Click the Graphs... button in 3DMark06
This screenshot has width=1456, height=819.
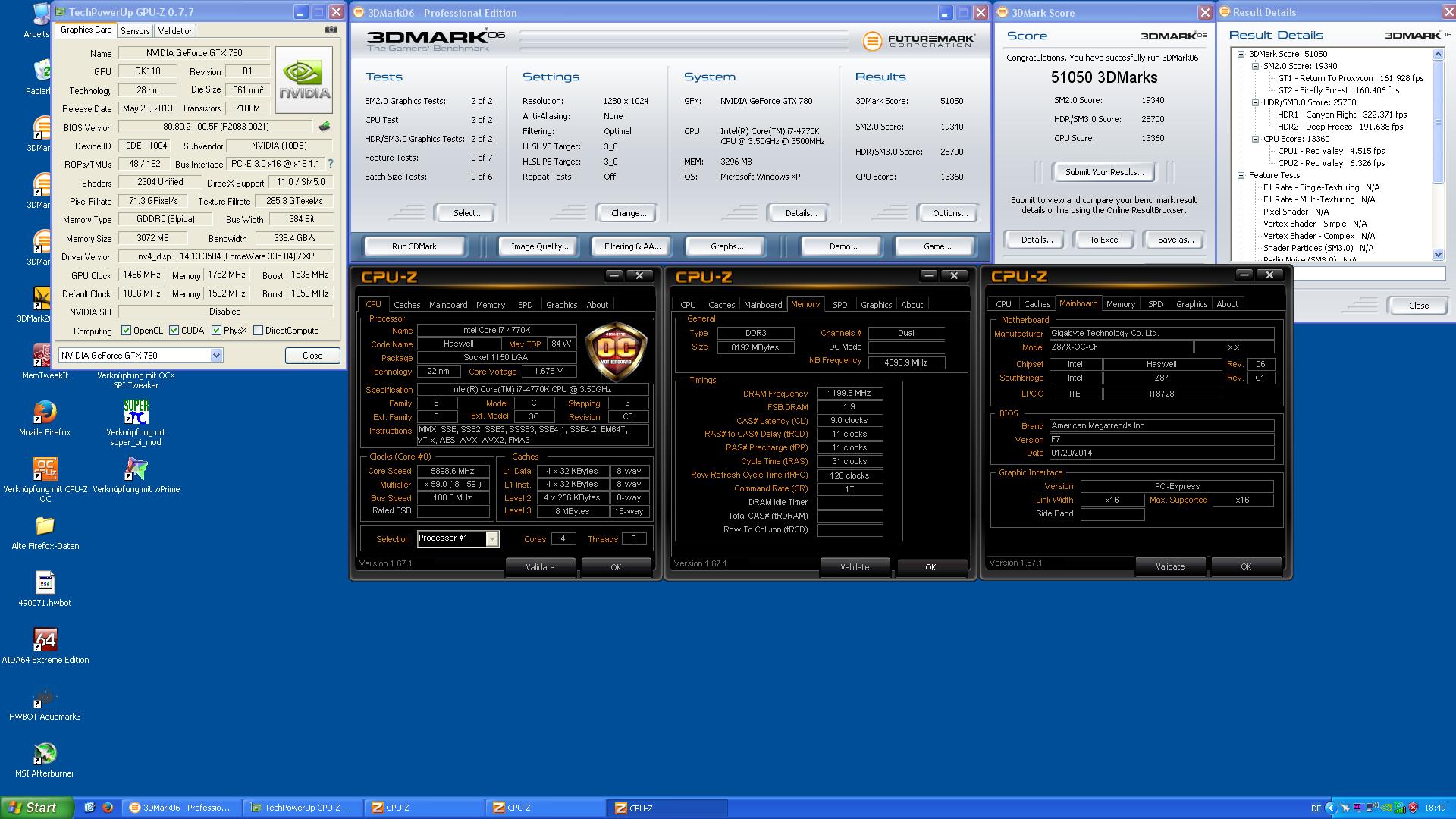coord(726,246)
